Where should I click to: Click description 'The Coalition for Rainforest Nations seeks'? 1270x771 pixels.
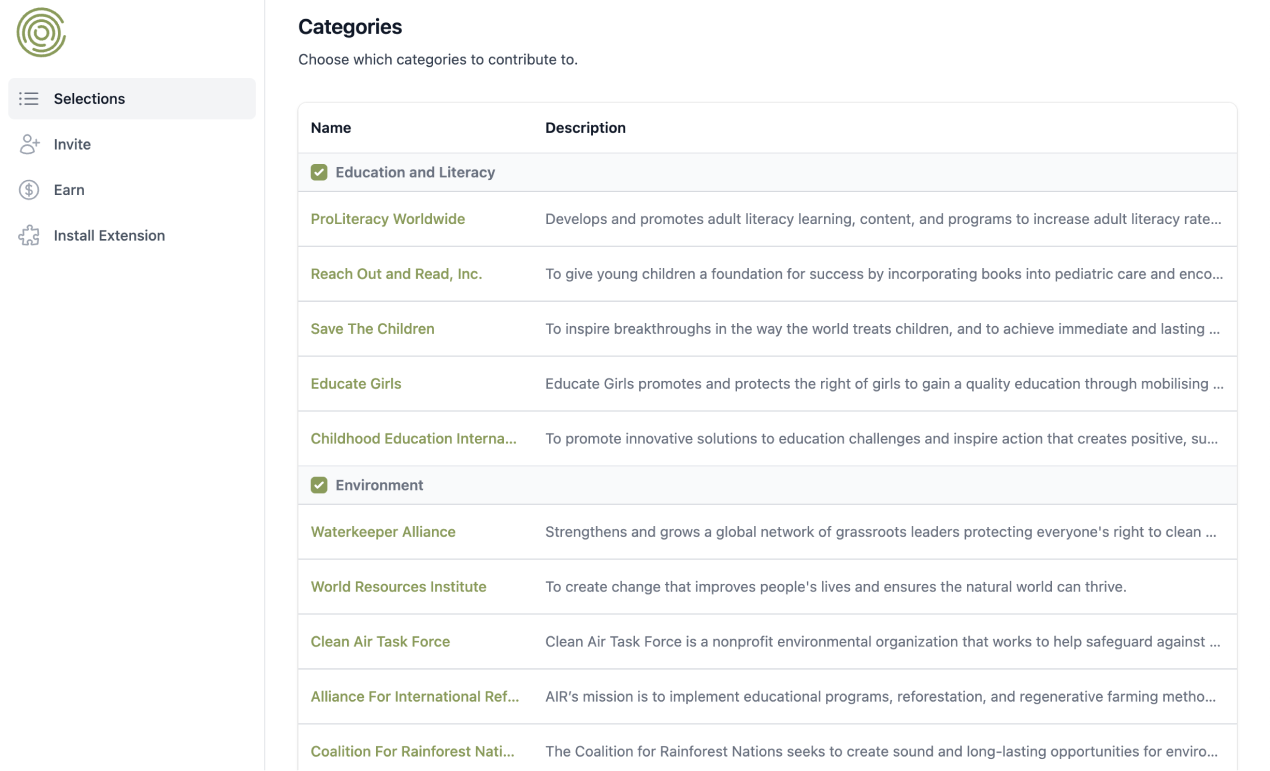(881, 752)
